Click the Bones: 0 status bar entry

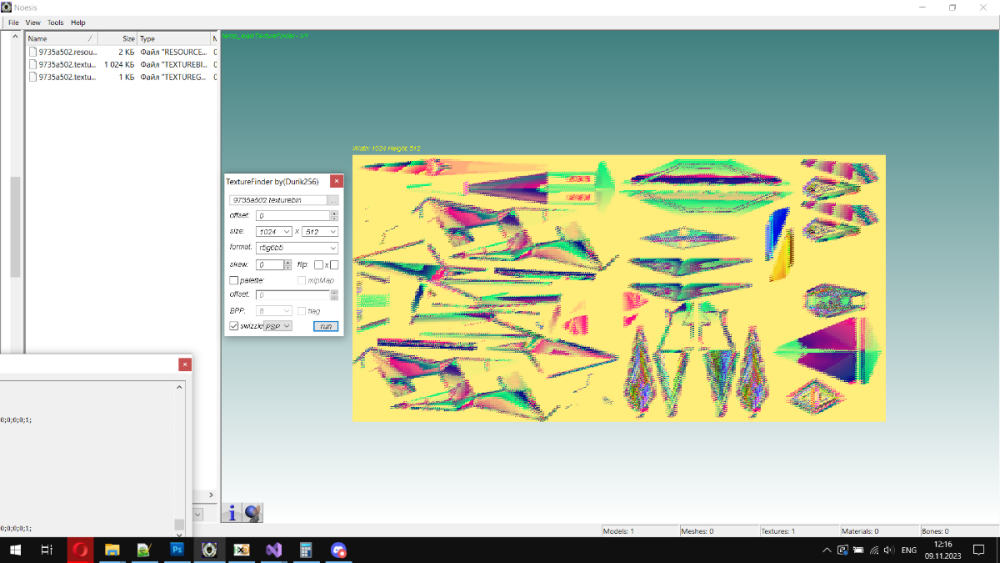[959, 530]
